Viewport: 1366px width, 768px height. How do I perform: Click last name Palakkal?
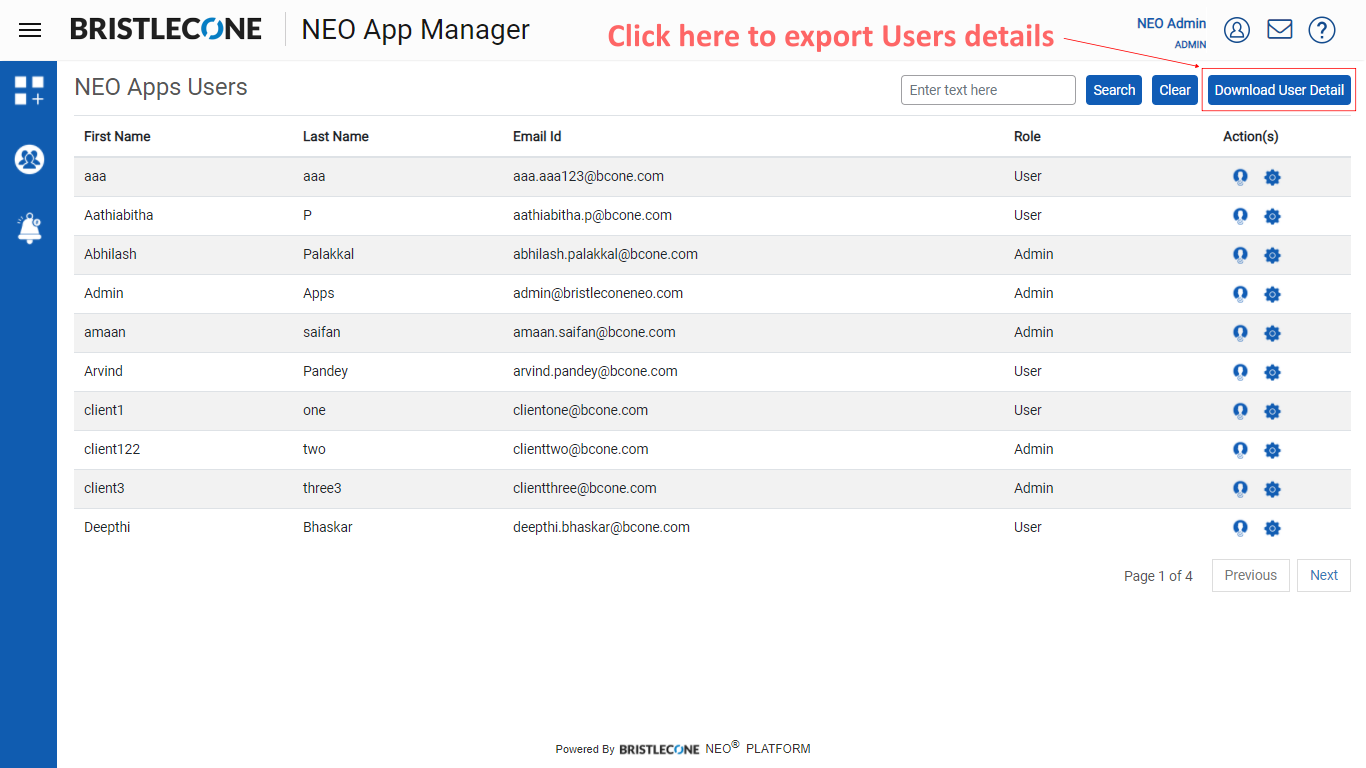click(329, 254)
